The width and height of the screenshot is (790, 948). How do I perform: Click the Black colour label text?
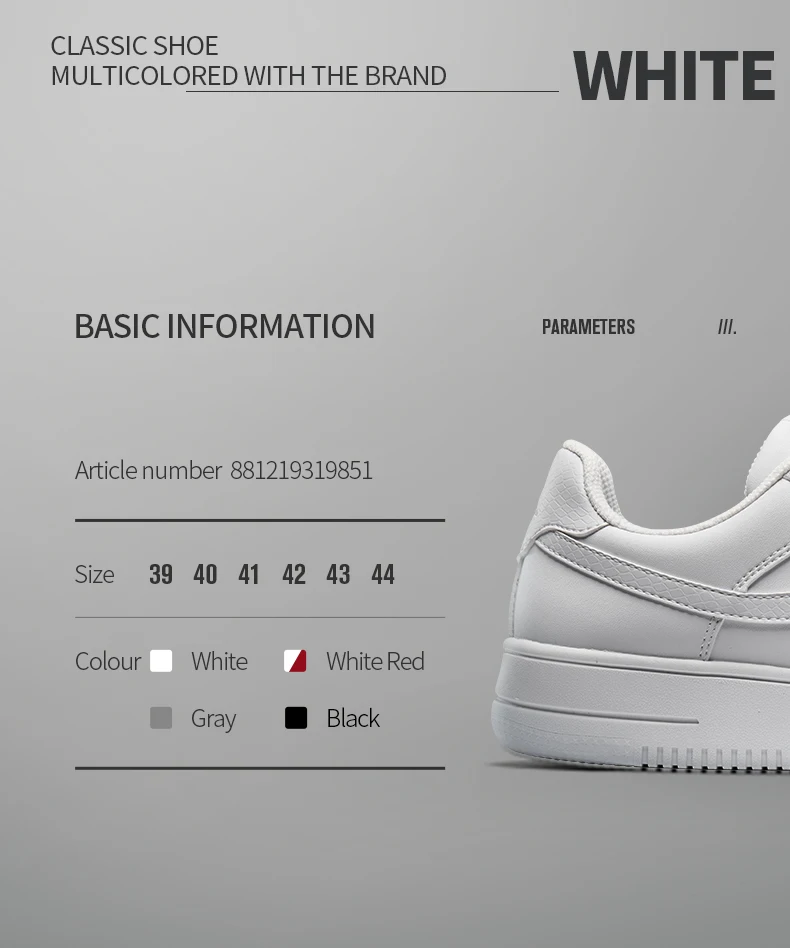(x=353, y=718)
